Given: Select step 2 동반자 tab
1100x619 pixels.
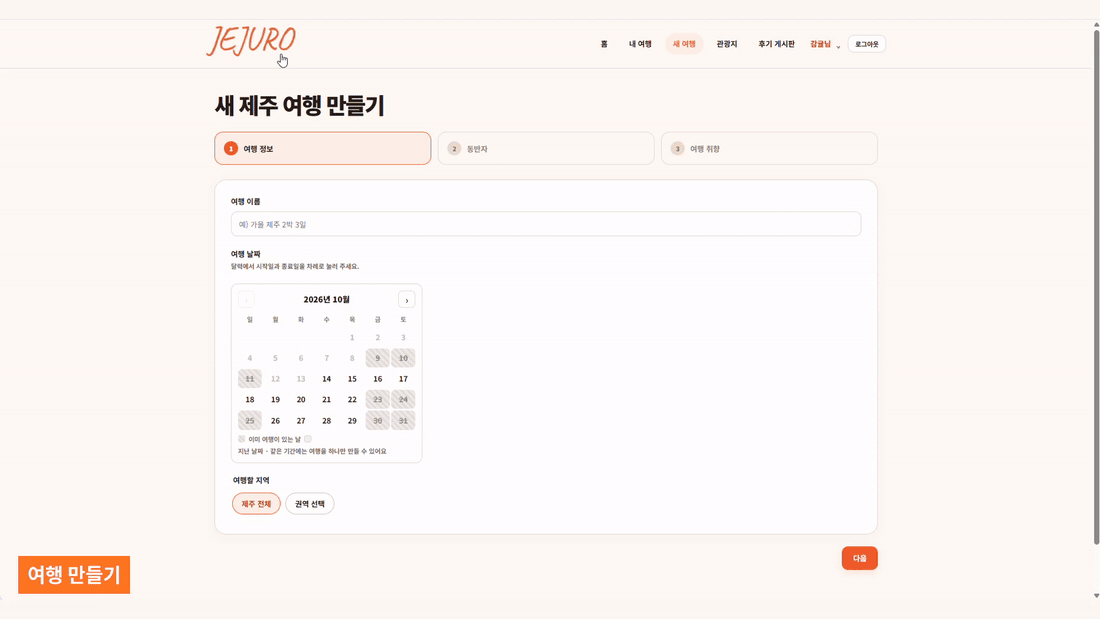Looking at the screenshot, I should point(546,148).
